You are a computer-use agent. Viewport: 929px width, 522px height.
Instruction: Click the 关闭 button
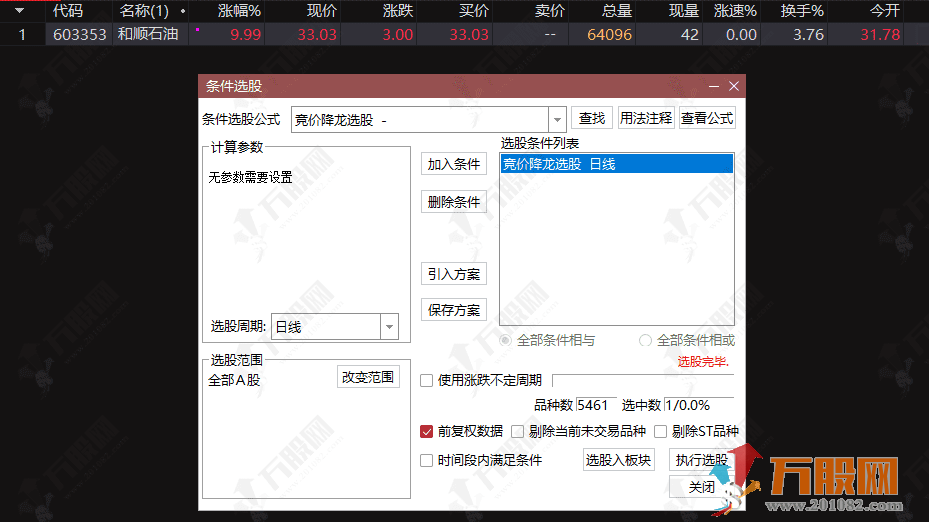701,487
